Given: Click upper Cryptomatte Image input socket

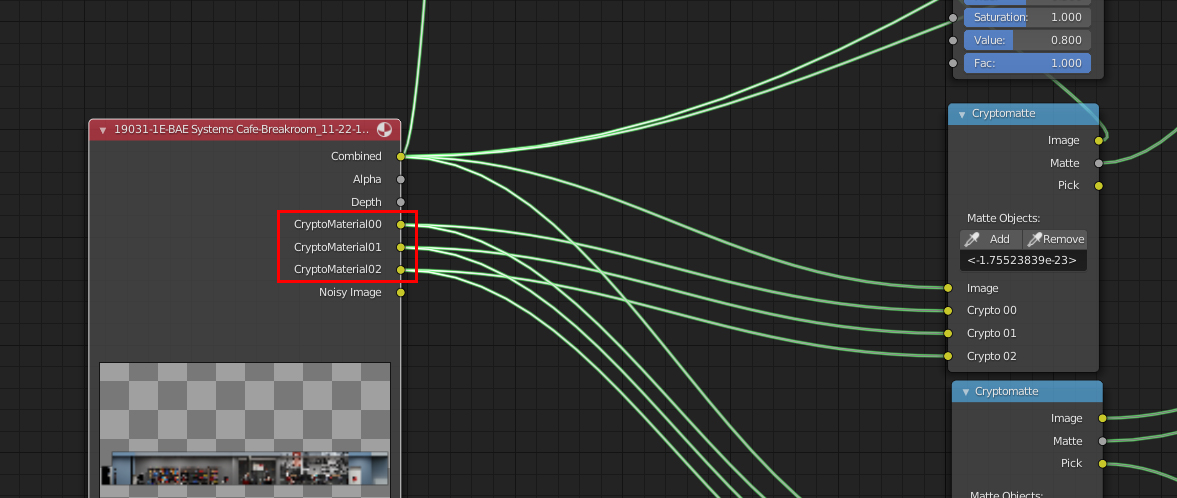Looking at the screenshot, I should [948, 288].
